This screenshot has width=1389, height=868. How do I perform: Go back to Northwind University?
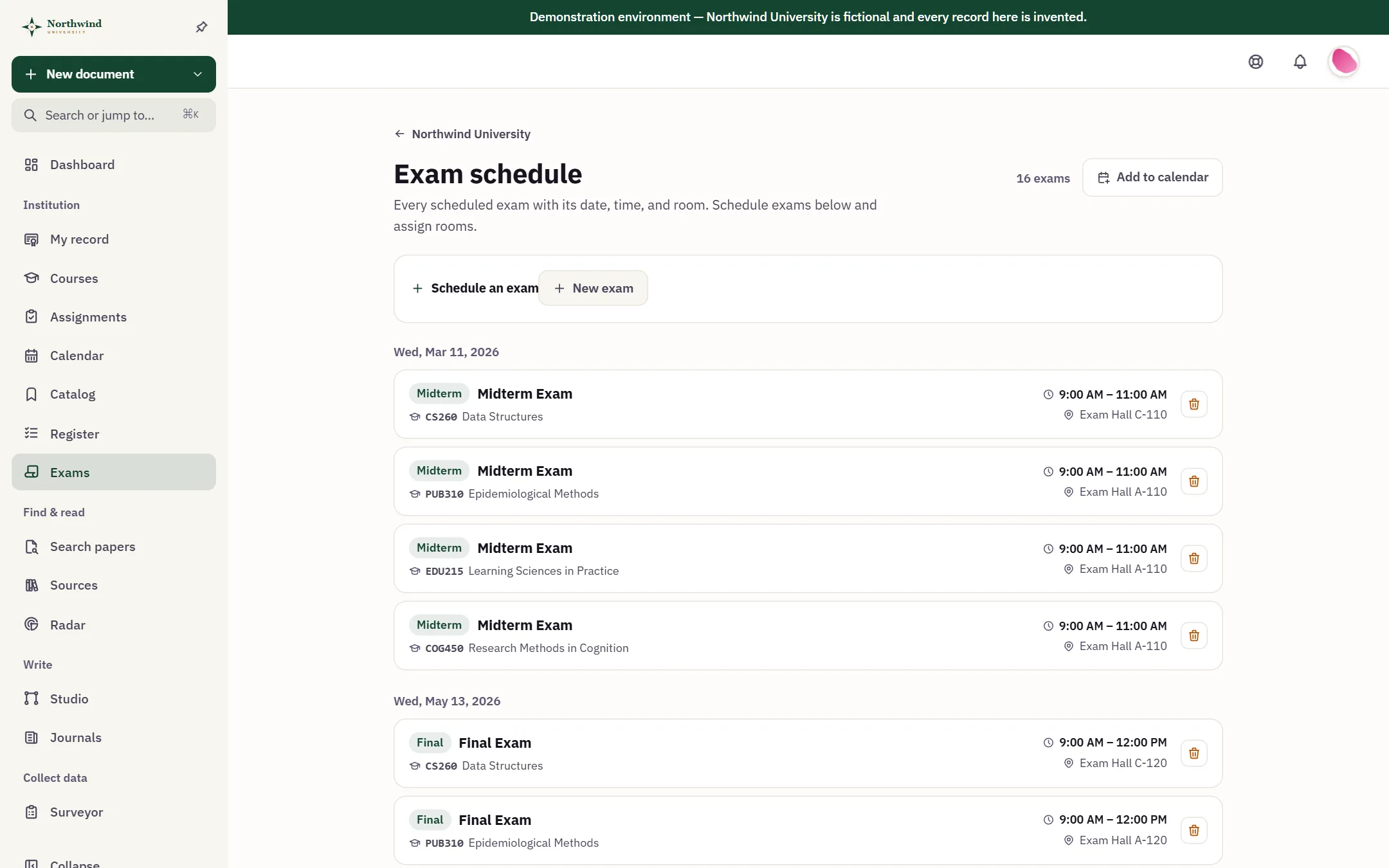click(x=462, y=134)
